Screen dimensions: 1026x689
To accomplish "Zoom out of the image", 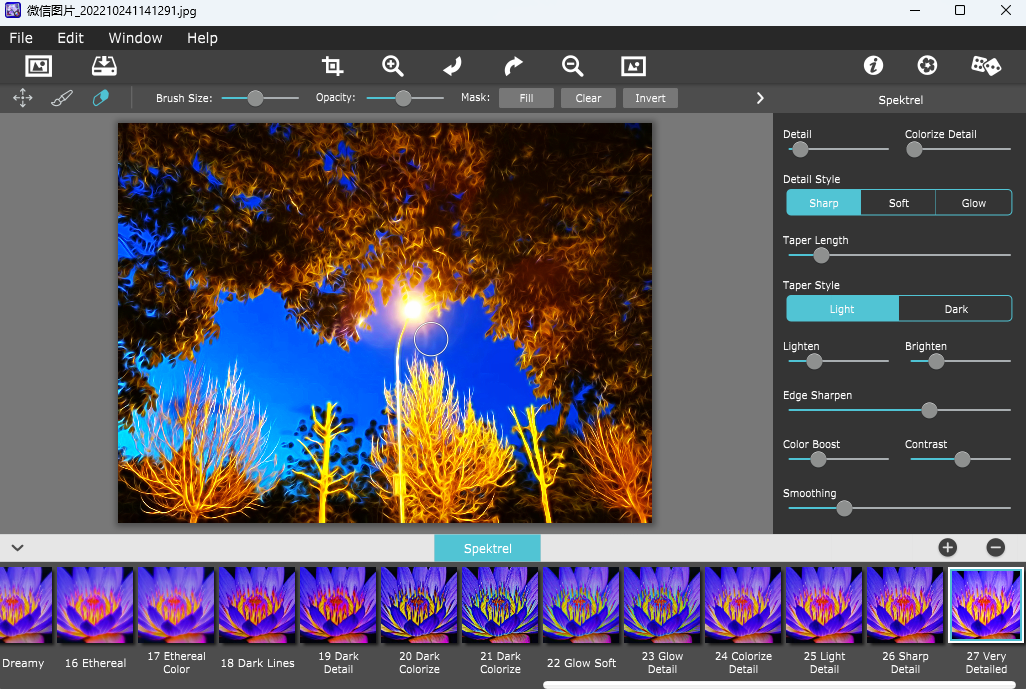I will 572,66.
